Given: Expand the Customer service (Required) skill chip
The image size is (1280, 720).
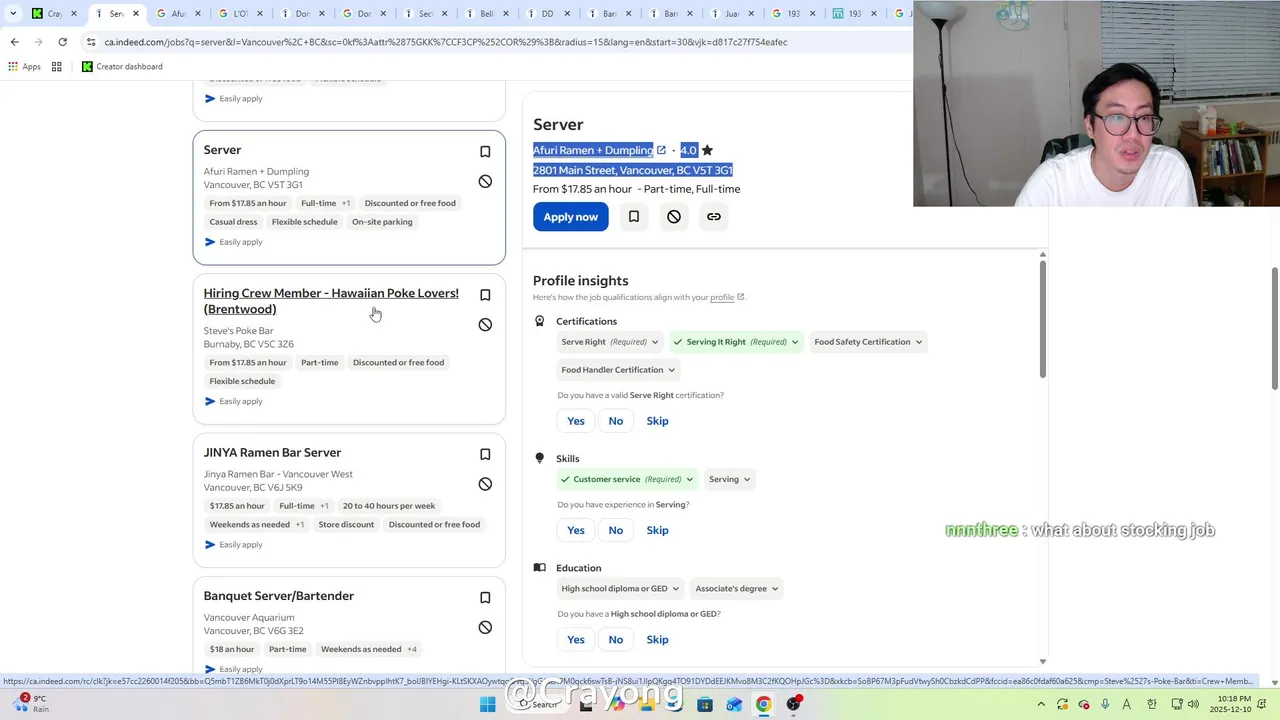Looking at the screenshot, I should pos(627,479).
